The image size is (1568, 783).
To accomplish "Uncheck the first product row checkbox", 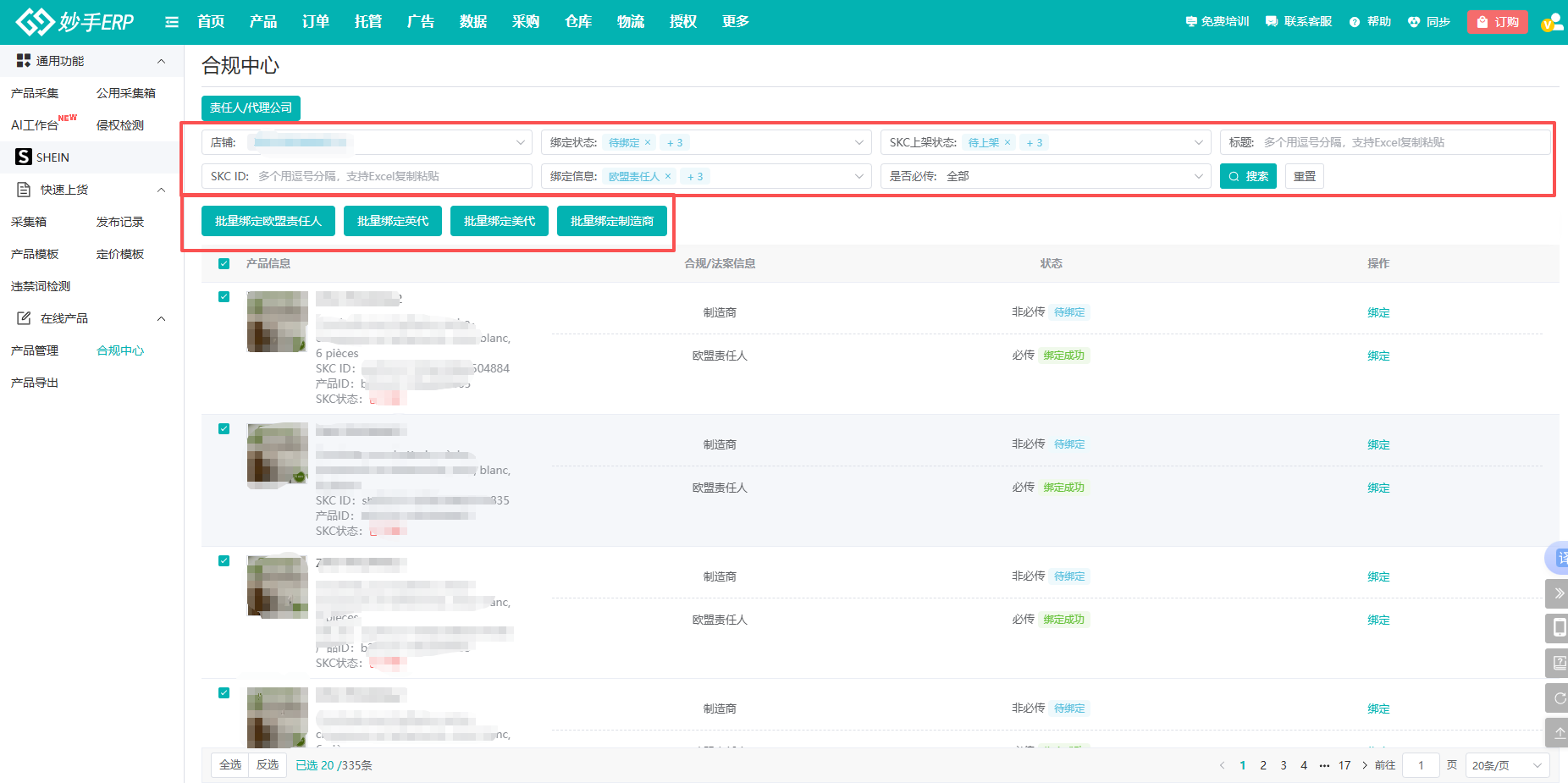I will 224,296.
